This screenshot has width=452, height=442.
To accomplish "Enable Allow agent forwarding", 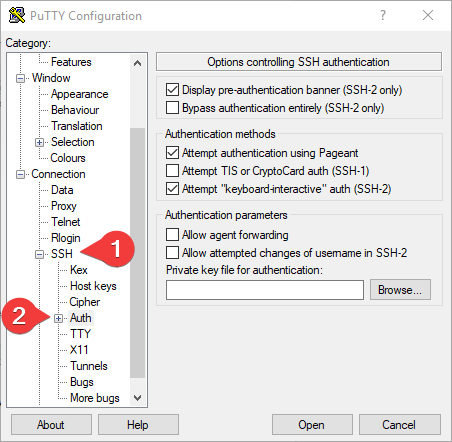I will [x=172, y=234].
